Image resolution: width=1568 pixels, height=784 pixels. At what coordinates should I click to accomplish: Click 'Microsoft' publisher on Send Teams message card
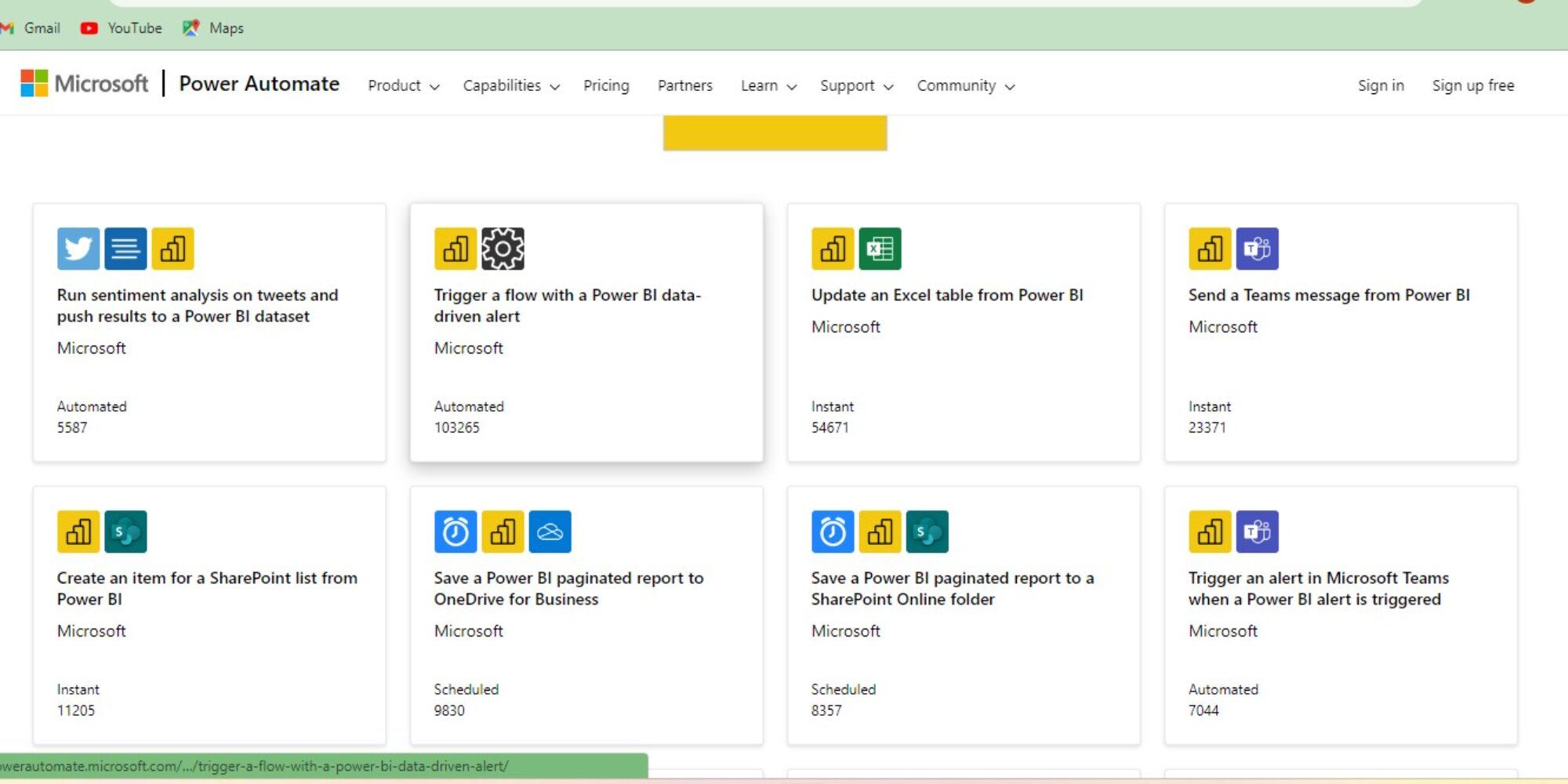pos(1223,327)
